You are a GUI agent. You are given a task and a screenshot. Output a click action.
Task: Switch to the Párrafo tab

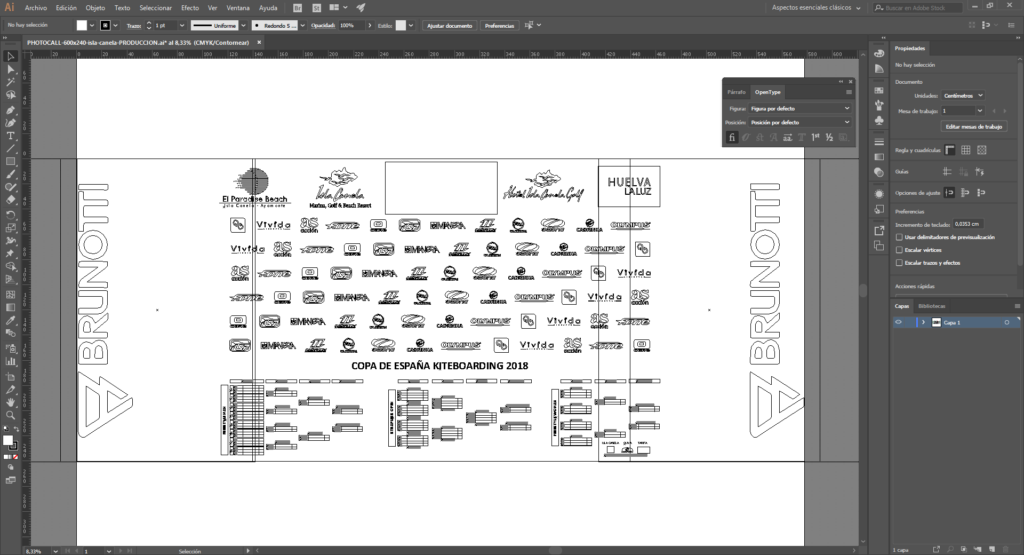coord(737,92)
